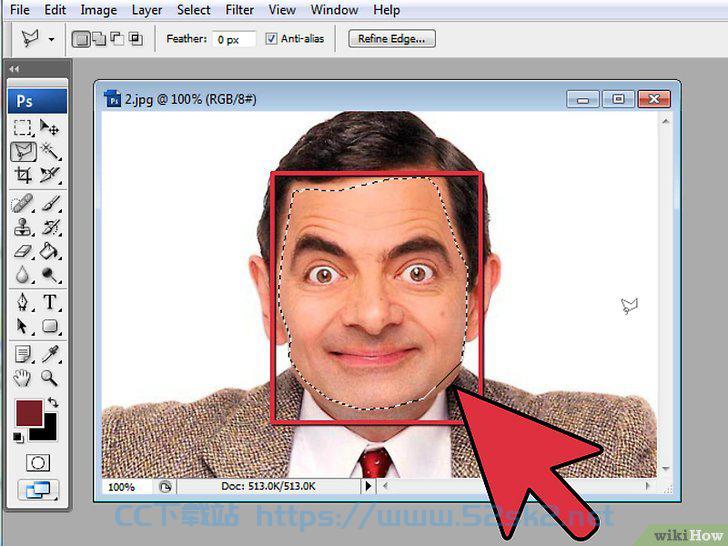Image resolution: width=728 pixels, height=546 pixels.
Task: Select the Move tool
Action: 49,128
